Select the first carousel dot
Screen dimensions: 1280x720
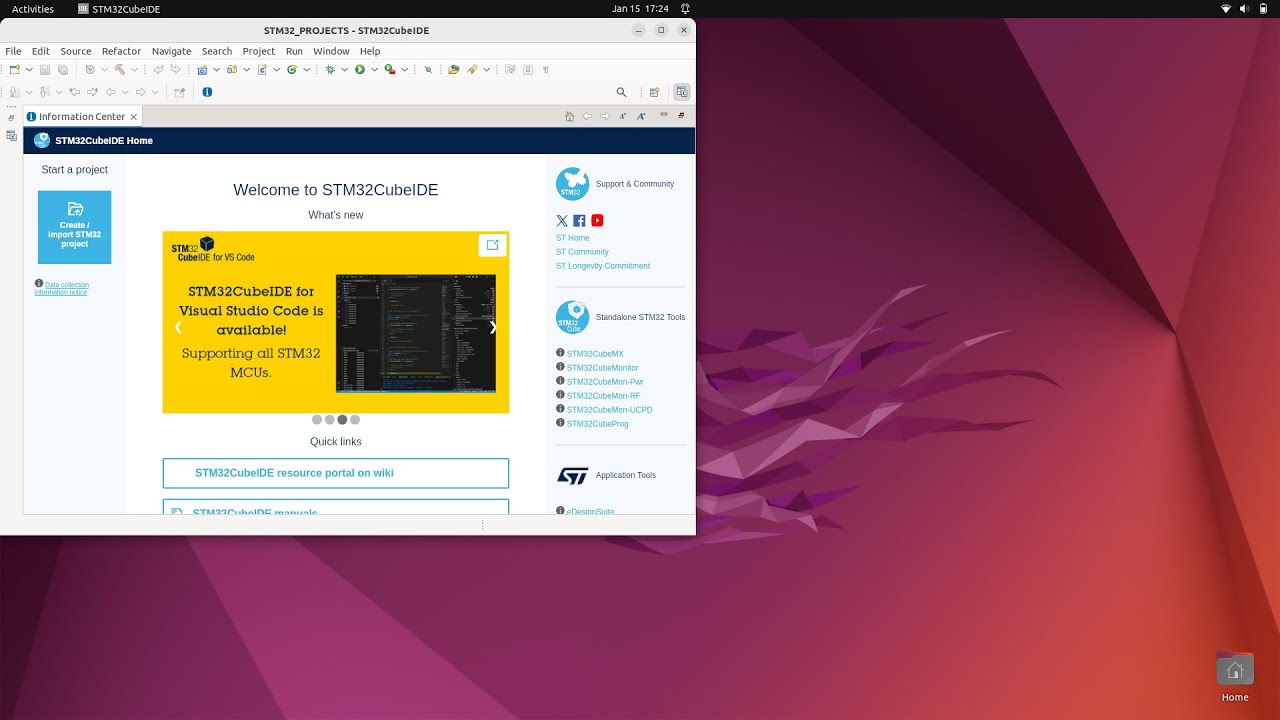317,420
